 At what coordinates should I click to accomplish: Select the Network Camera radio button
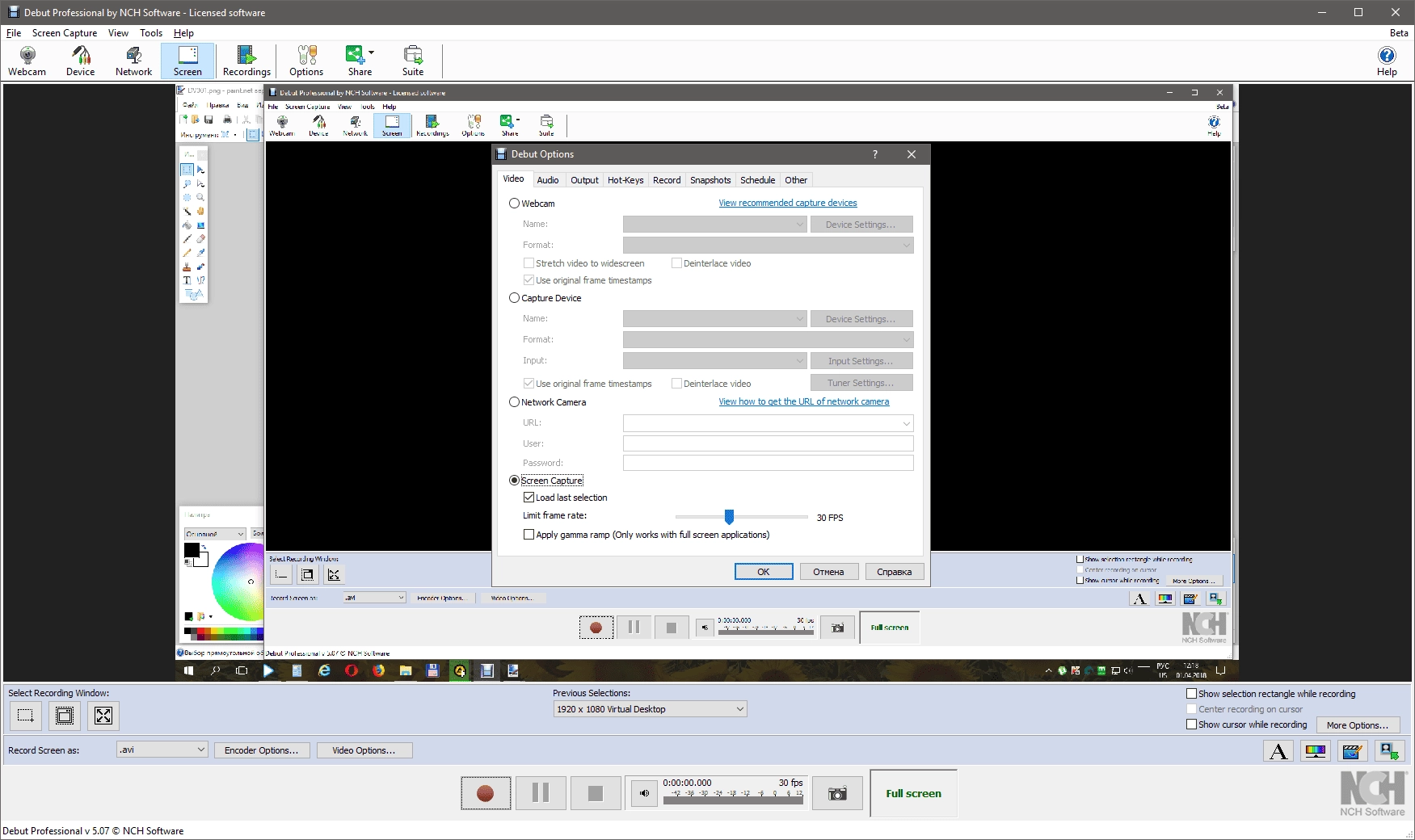point(514,402)
